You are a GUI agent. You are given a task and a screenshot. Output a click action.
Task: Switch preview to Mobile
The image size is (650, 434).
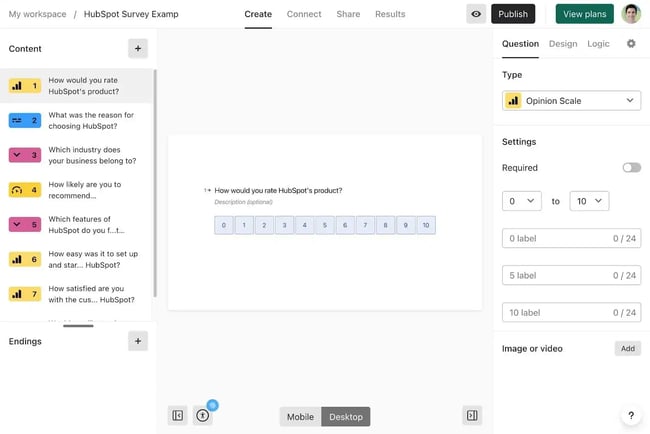tap(300, 417)
